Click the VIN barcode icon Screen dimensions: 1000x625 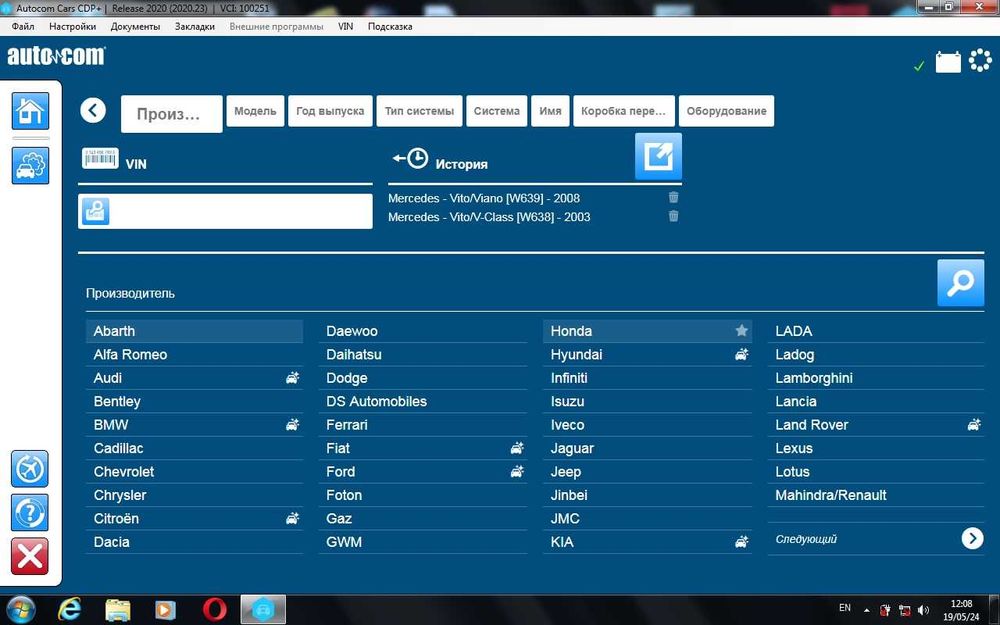point(100,158)
